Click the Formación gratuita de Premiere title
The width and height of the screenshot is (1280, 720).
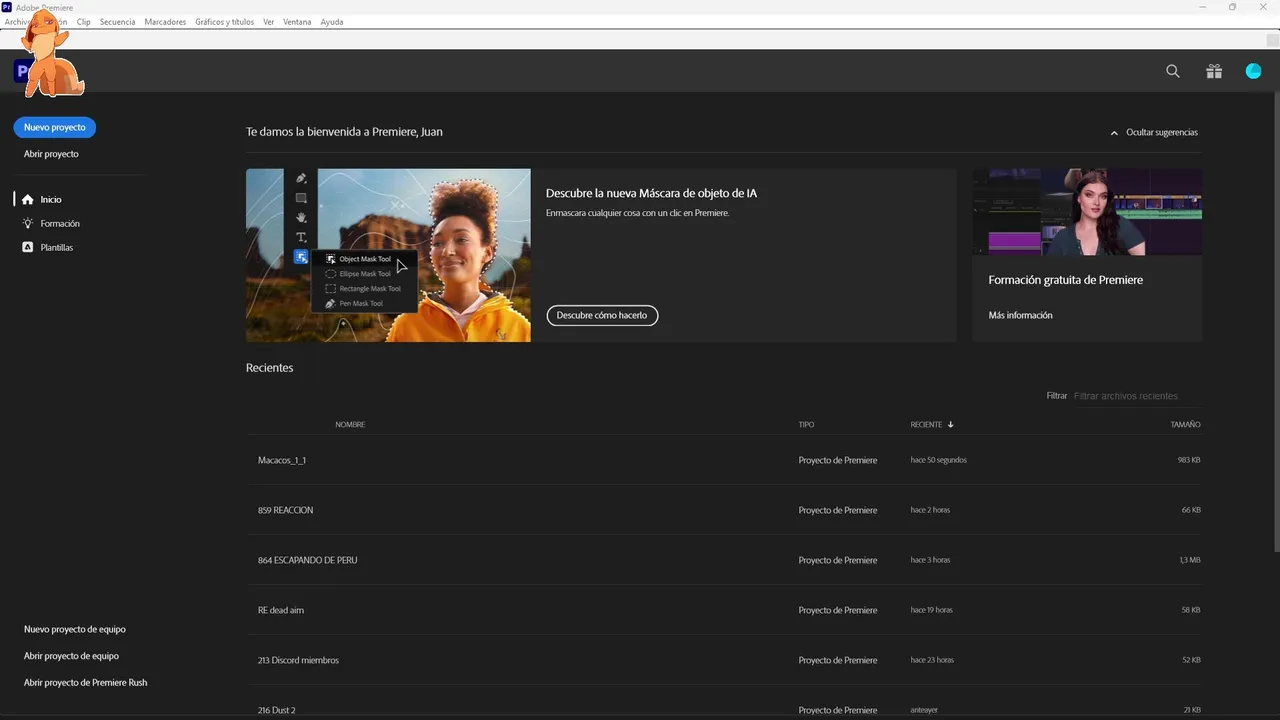click(1065, 280)
